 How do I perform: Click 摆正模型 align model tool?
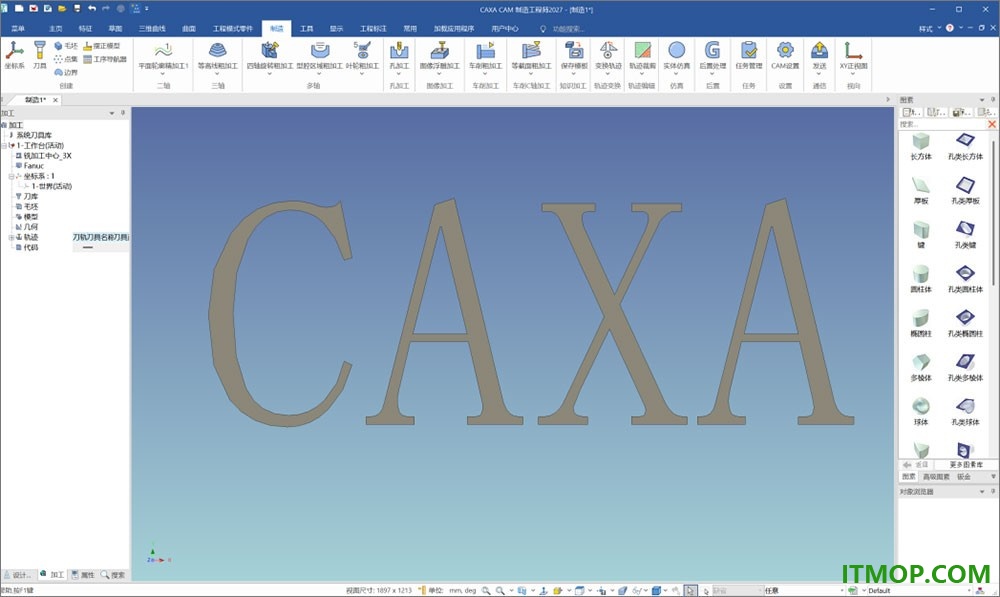[x=101, y=46]
